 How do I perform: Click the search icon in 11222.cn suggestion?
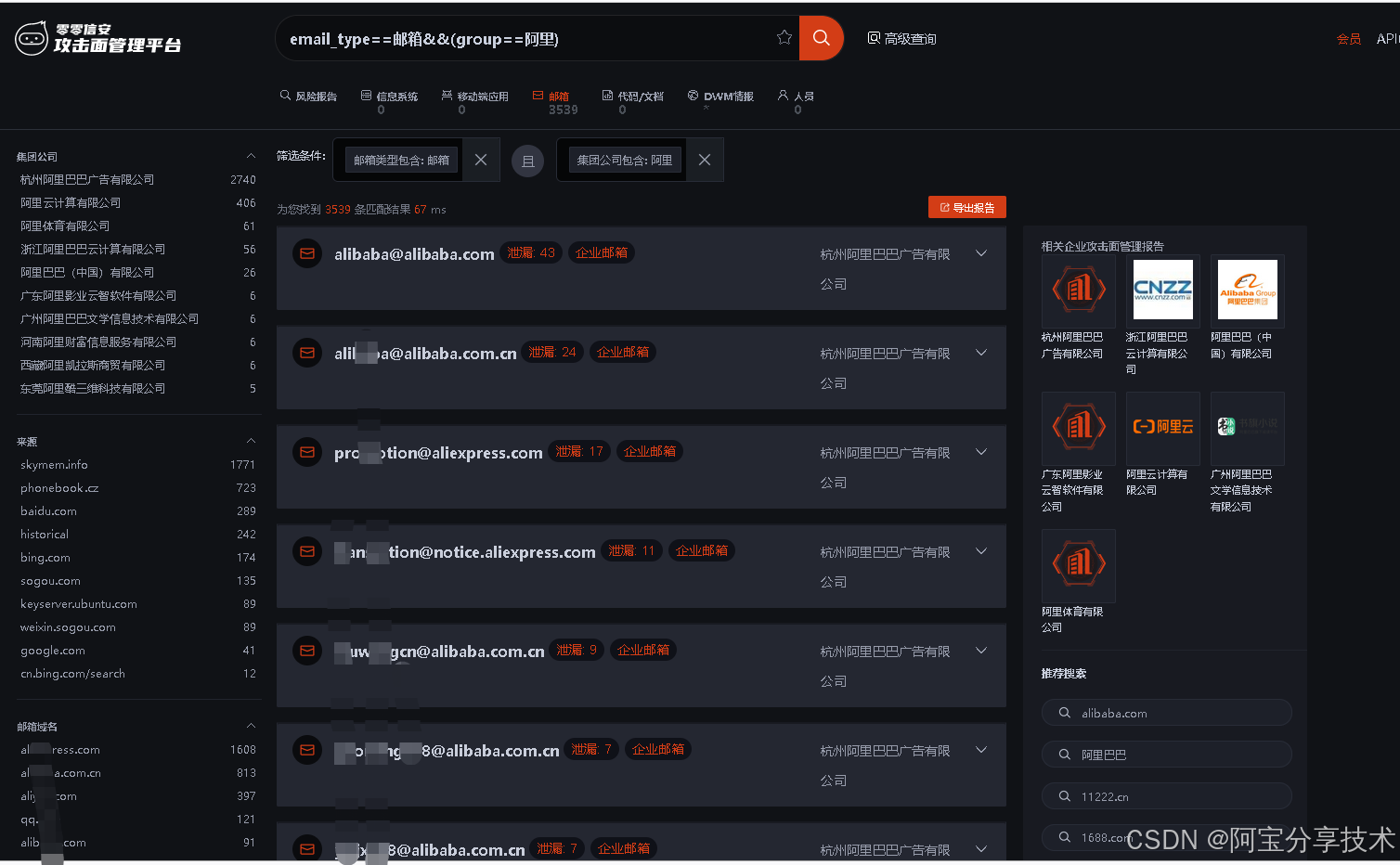(x=1065, y=796)
